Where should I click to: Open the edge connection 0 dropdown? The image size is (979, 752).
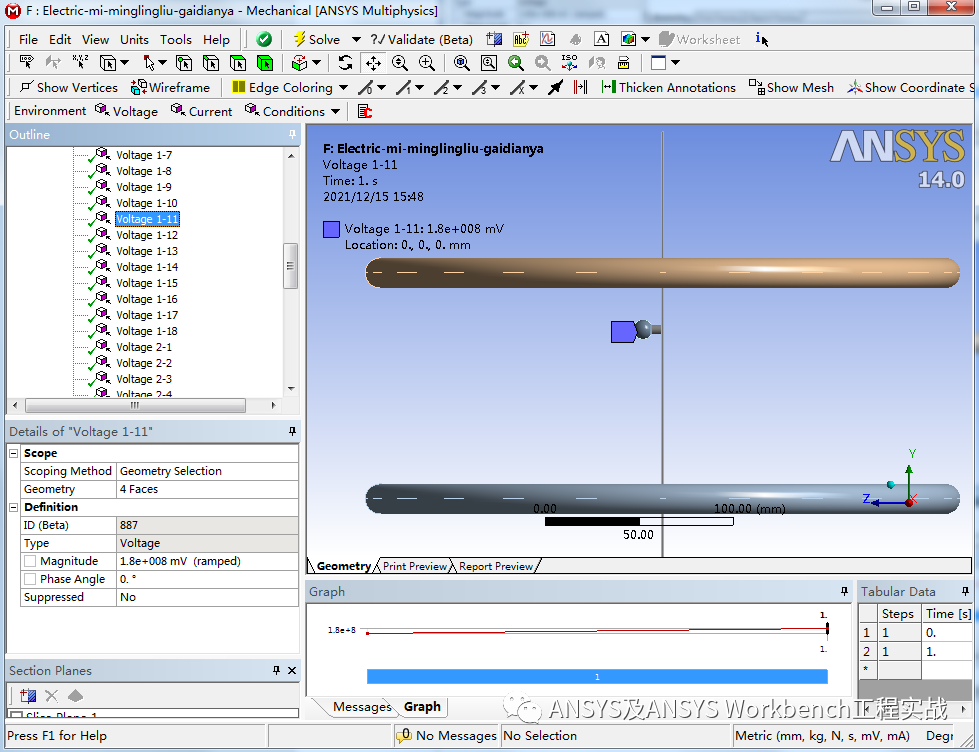point(381,87)
